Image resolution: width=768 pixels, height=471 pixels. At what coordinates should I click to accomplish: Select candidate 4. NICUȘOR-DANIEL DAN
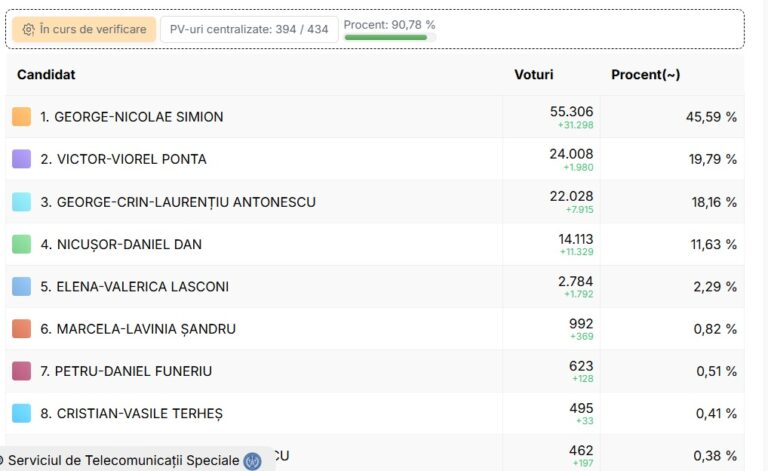point(121,244)
